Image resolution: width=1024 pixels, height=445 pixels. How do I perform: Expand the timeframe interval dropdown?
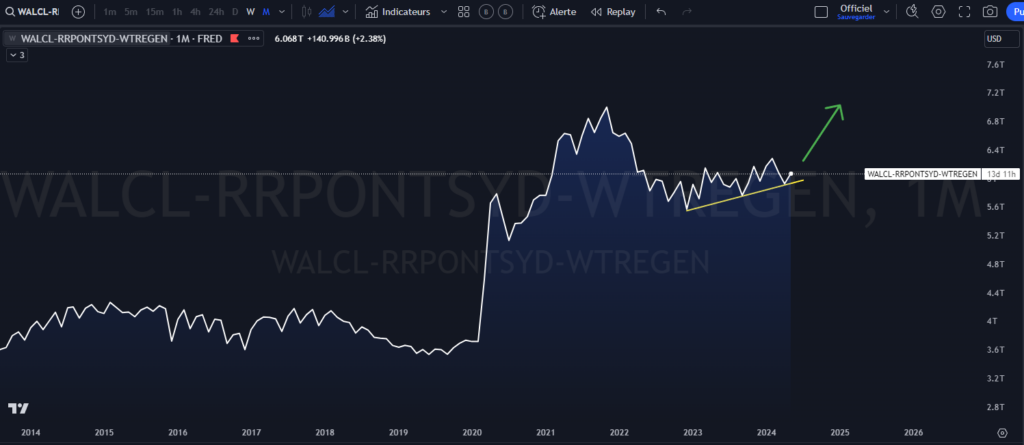point(281,12)
